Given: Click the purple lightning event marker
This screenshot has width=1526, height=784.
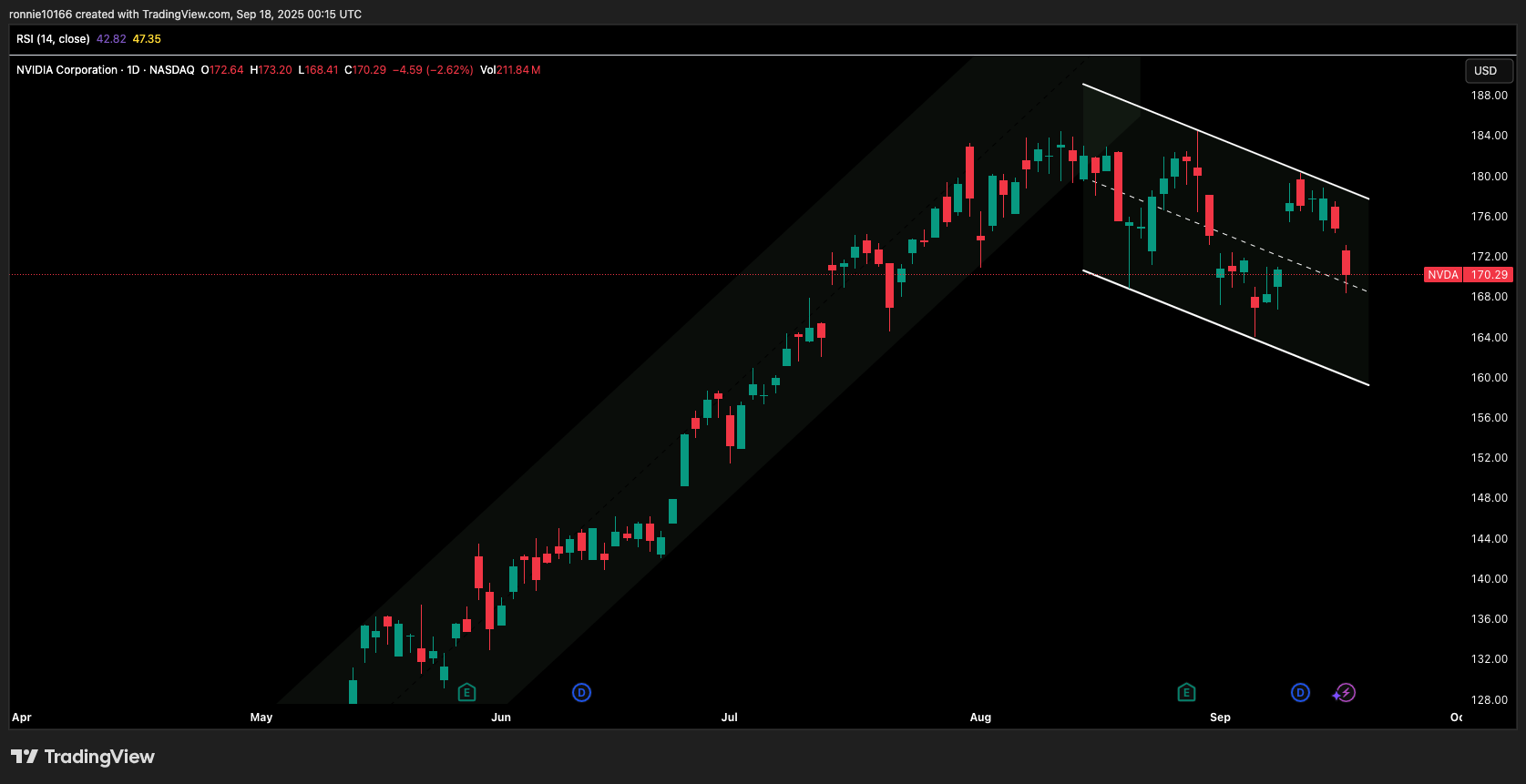Looking at the screenshot, I should (x=1345, y=693).
